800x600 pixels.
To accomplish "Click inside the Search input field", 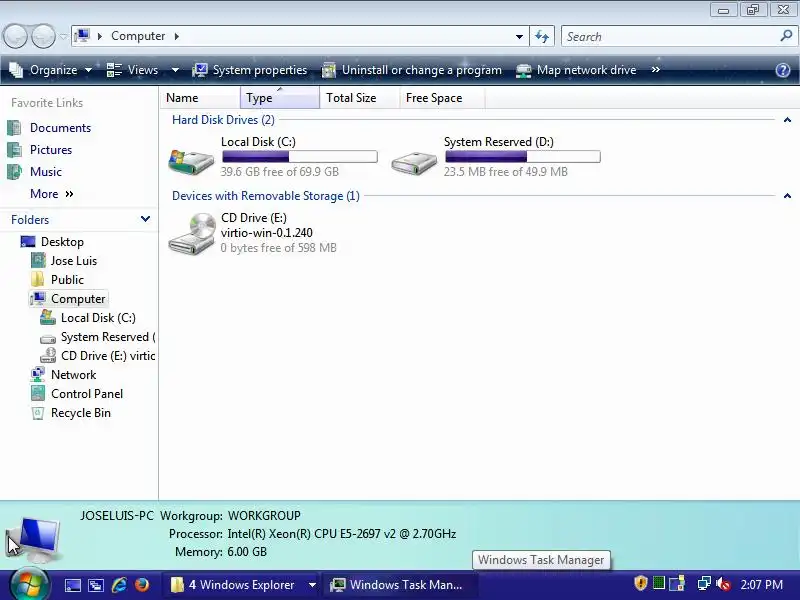I will pyautogui.click(x=671, y=37).
